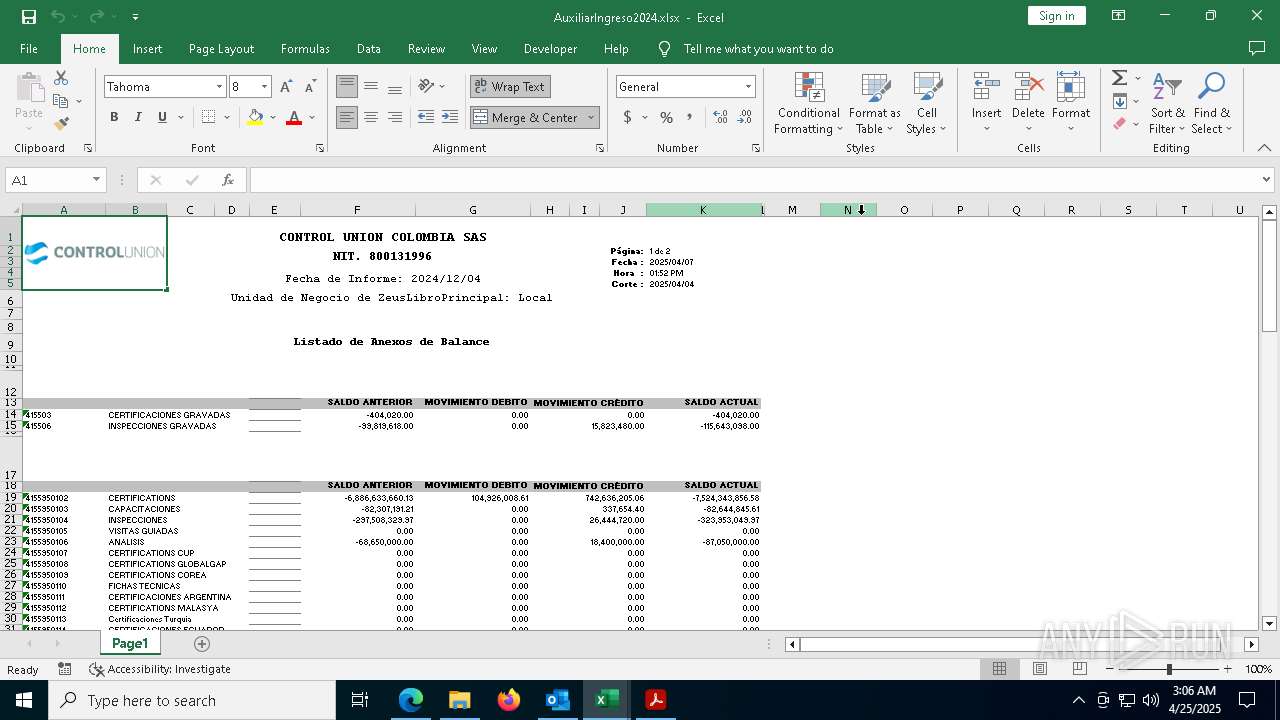Click the Copy icon
Viewport: 1280px width, 720px height.
61,101
